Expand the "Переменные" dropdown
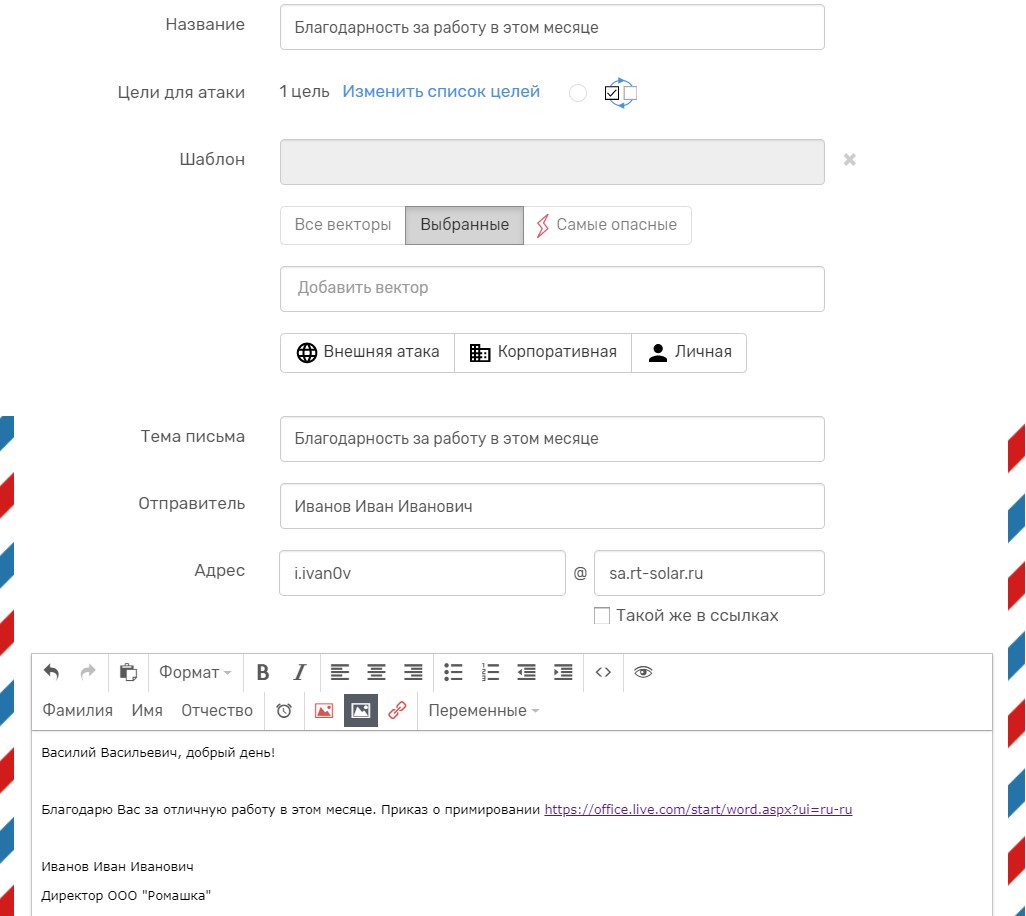This screenshot has width=1026, height=916. [x=483, y=711]
